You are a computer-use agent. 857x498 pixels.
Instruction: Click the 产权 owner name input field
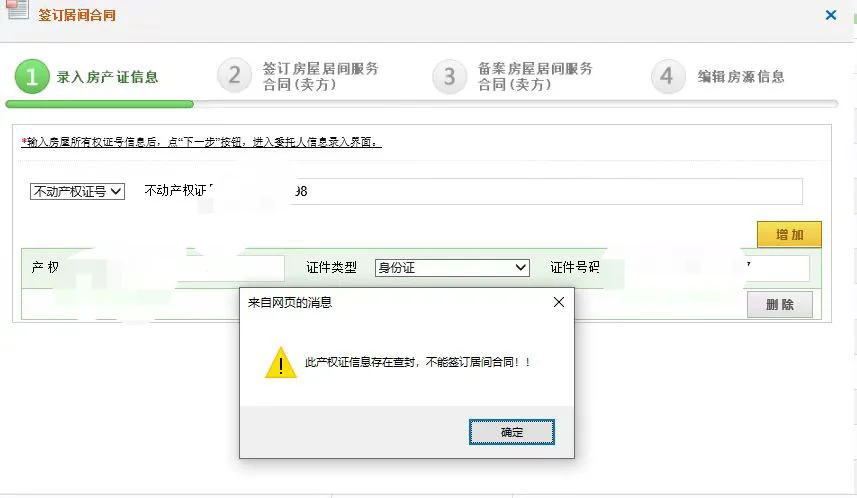point(175,268)
